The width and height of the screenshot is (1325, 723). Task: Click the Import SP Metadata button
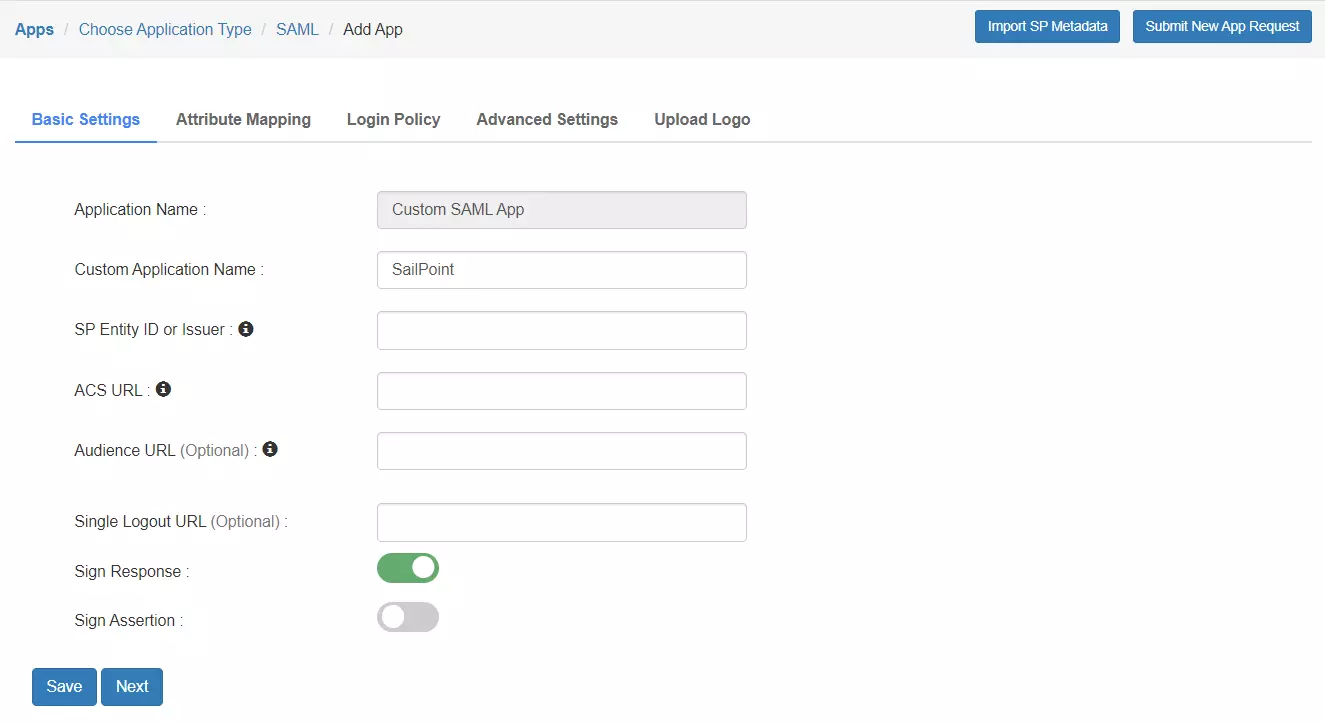pyautogui.click(x=1047, y=26)
